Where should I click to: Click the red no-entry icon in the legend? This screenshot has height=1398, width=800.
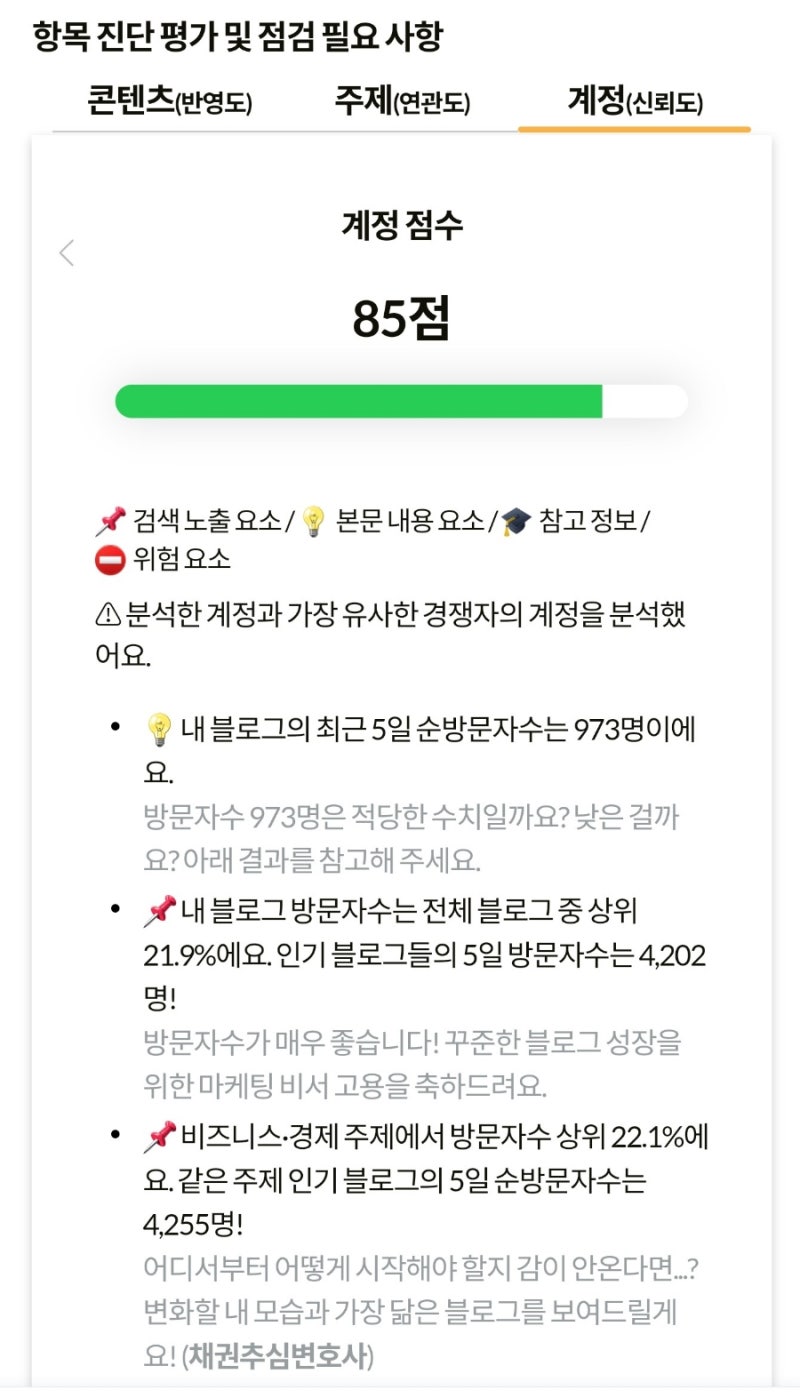click(109, 559)
